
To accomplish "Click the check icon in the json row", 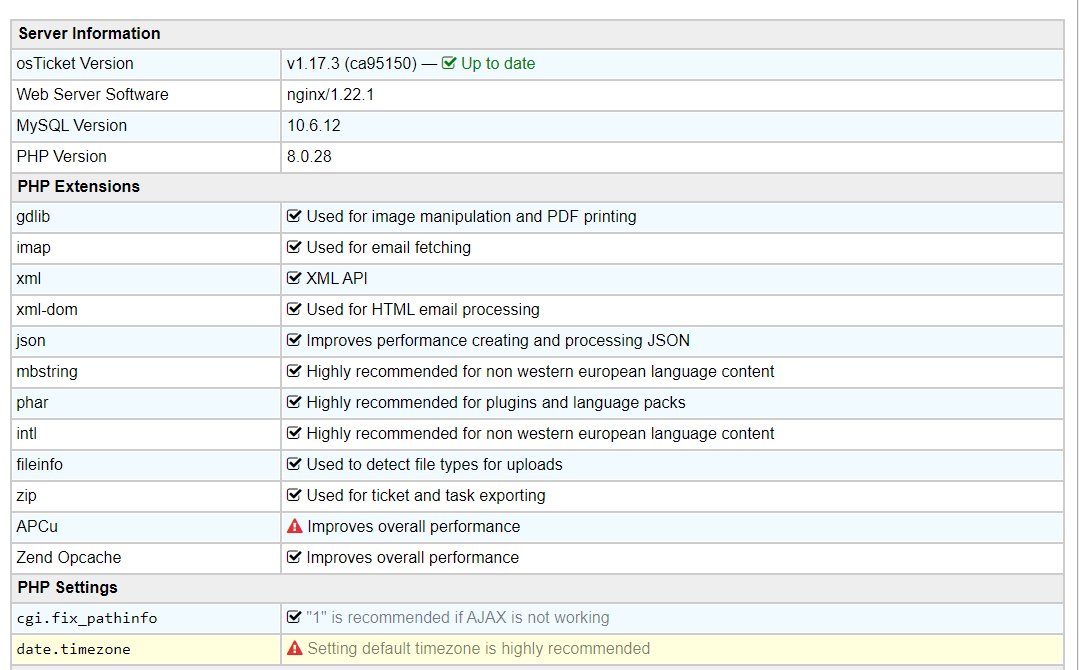I will click(x=294, y=340).
